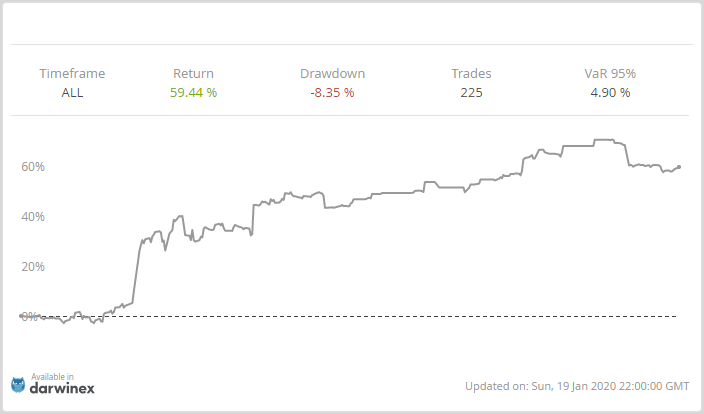Viewport: 704px width, 414px height.
Task: Select the 59.44 % return value
Action: click(x=193, y=93)
